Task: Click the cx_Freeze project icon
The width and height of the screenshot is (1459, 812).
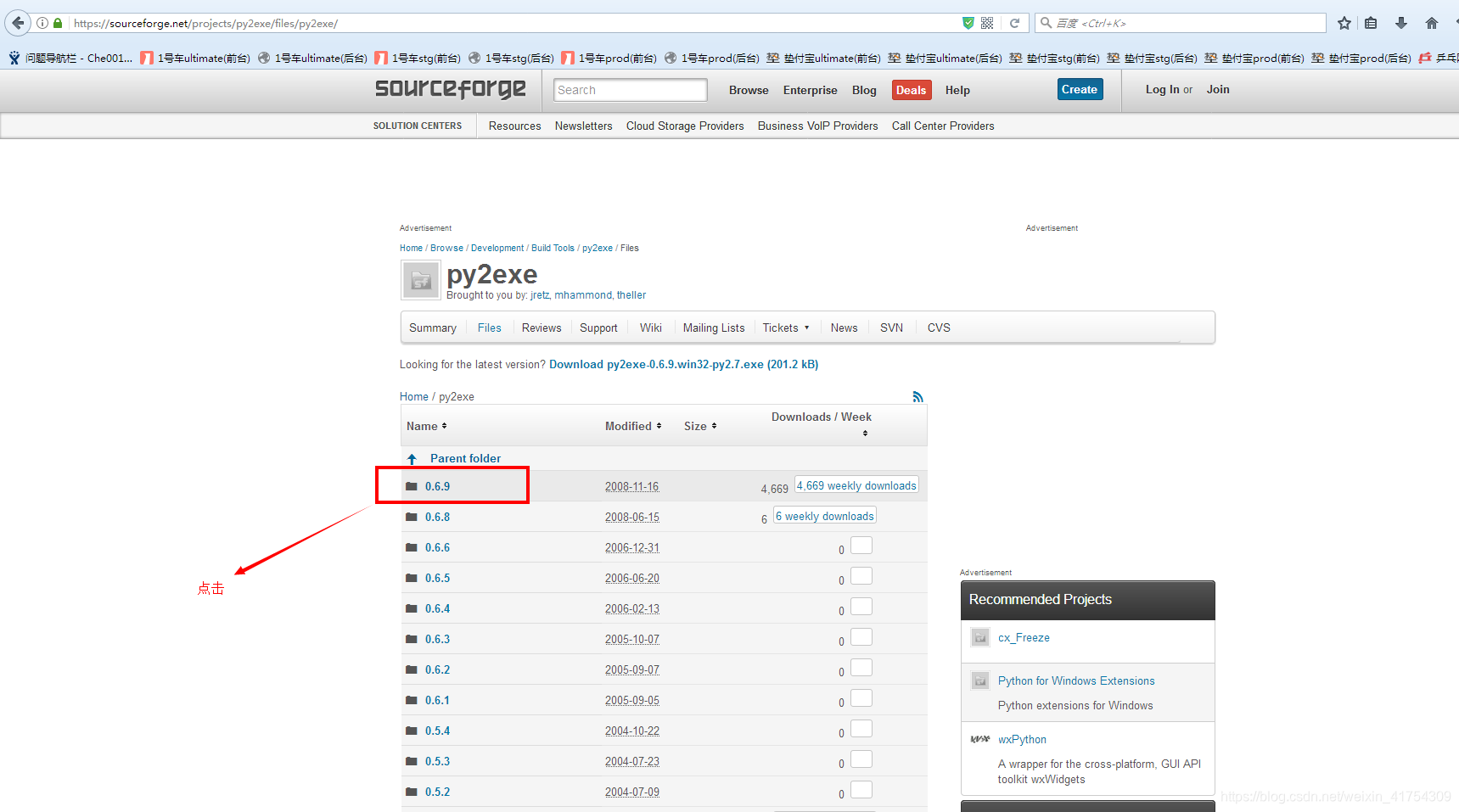Action: (x=980, y=637)
